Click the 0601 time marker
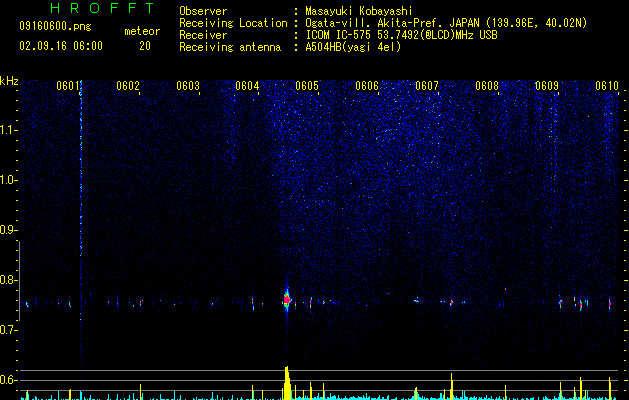 pyautogui.click(x=67, y=86)
